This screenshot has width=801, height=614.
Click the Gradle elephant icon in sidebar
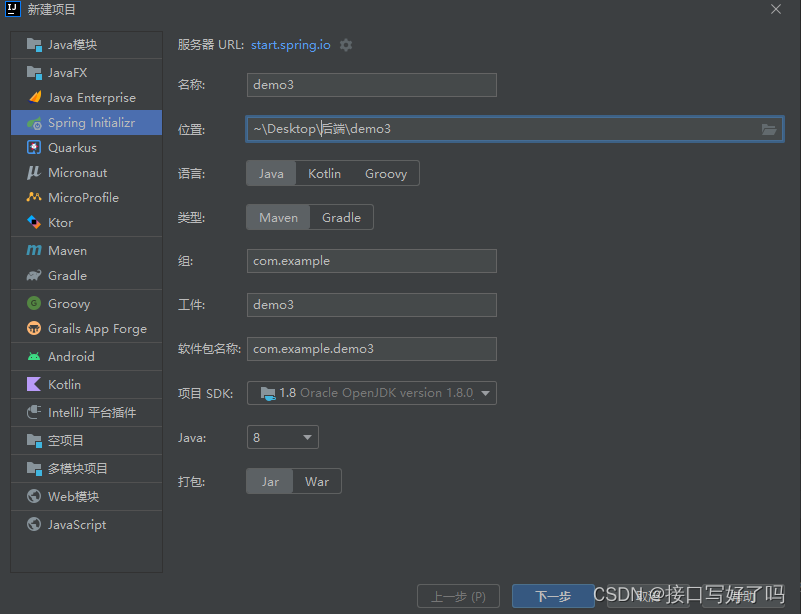pos(34,276)
